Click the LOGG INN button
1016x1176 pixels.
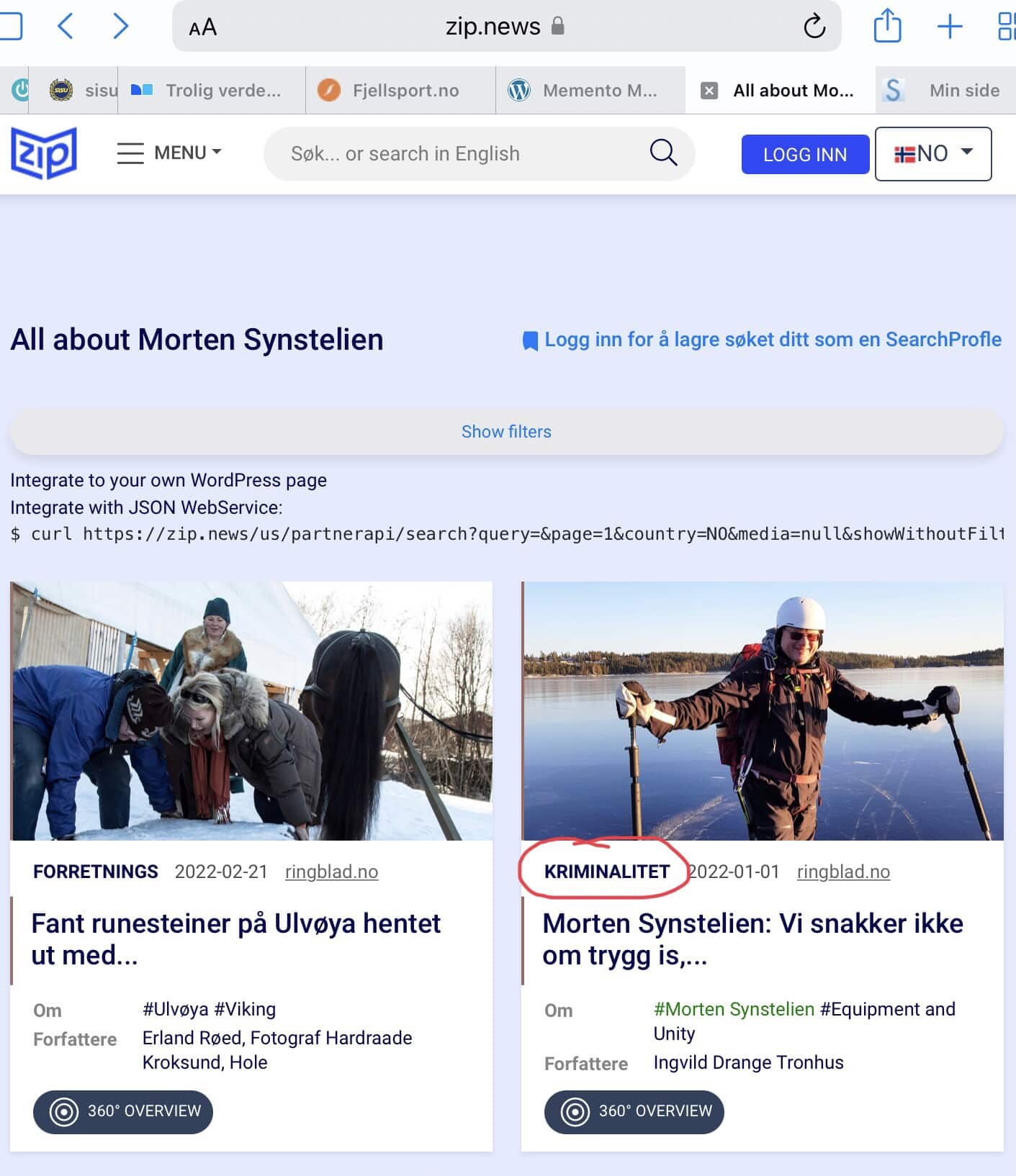(x=805, y=154)
